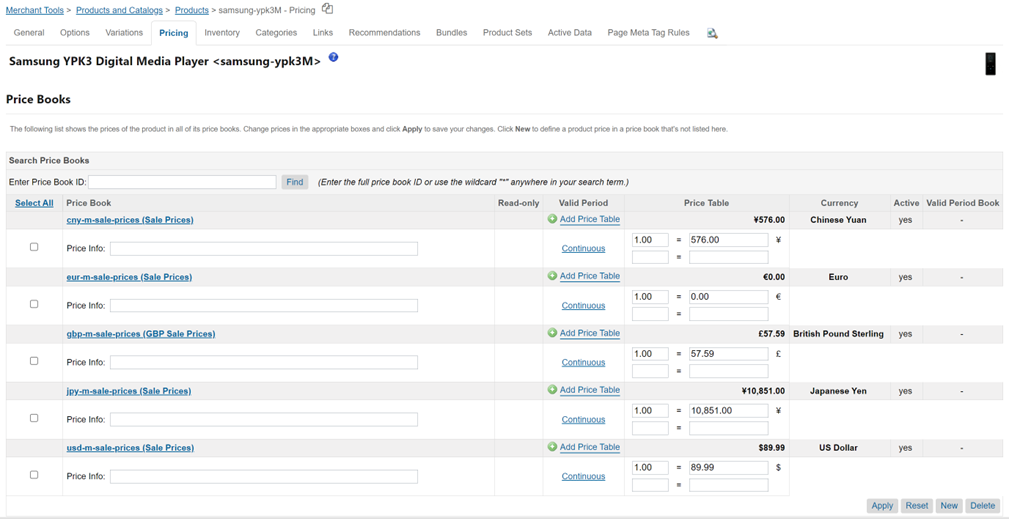This screenshot has height=521, width=1009.
Task: Click the Select All link
Action: pos(34,203)
